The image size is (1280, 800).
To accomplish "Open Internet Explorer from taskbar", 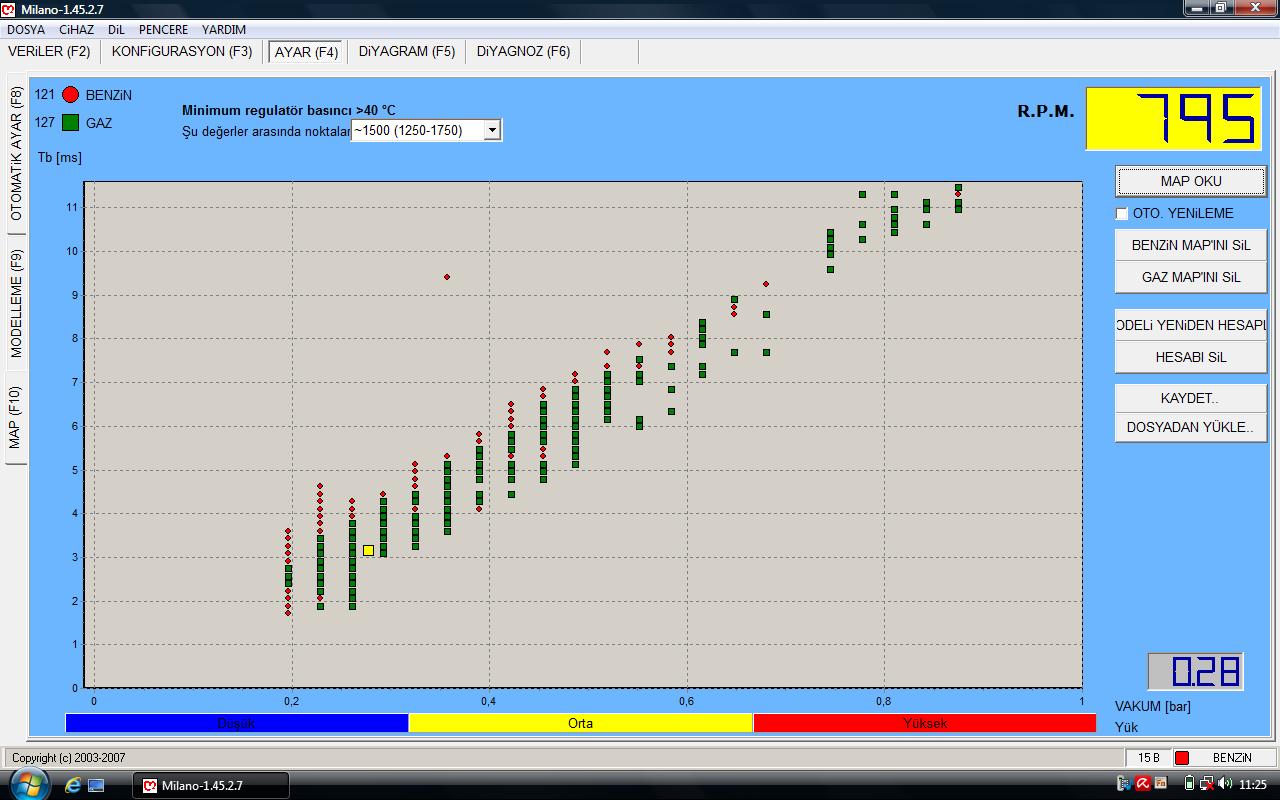I will 72,785.
